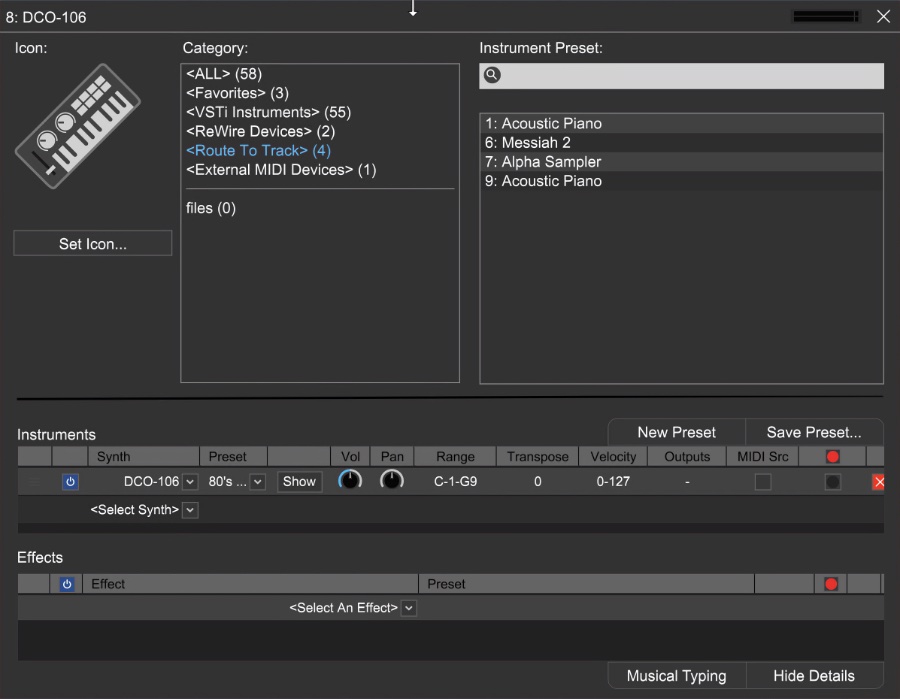Focus the Instrument Preset search field
Viewport: 900px width, 699px height.
681,76
